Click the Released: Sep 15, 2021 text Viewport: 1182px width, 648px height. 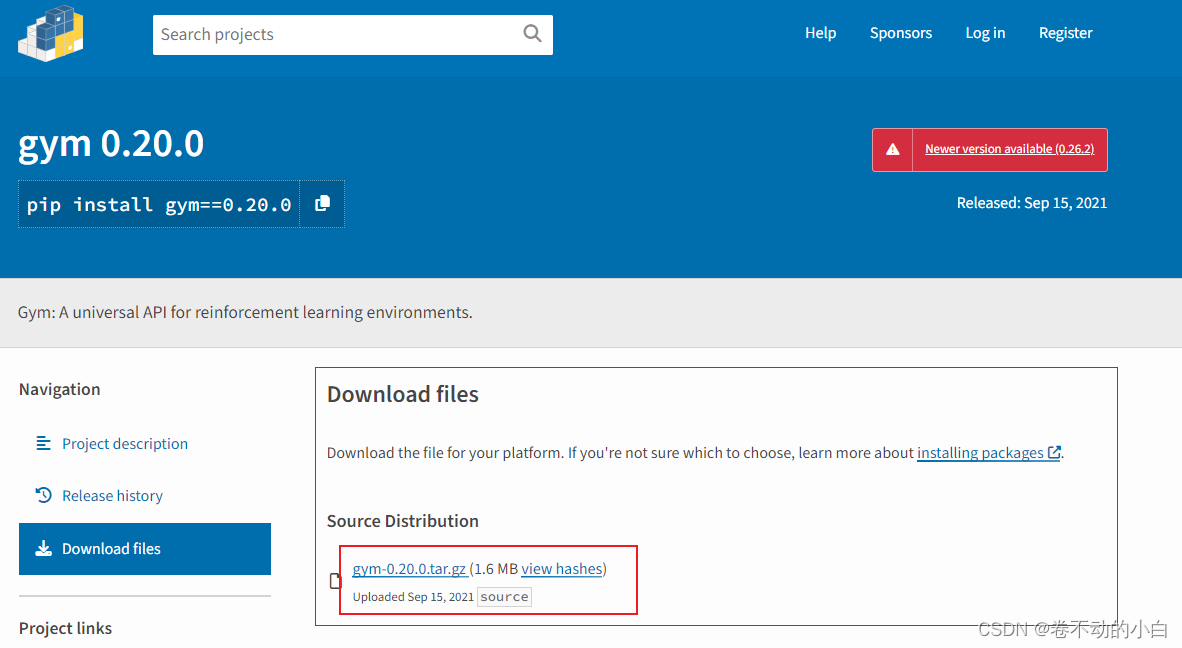click(x=1031, y=203)
